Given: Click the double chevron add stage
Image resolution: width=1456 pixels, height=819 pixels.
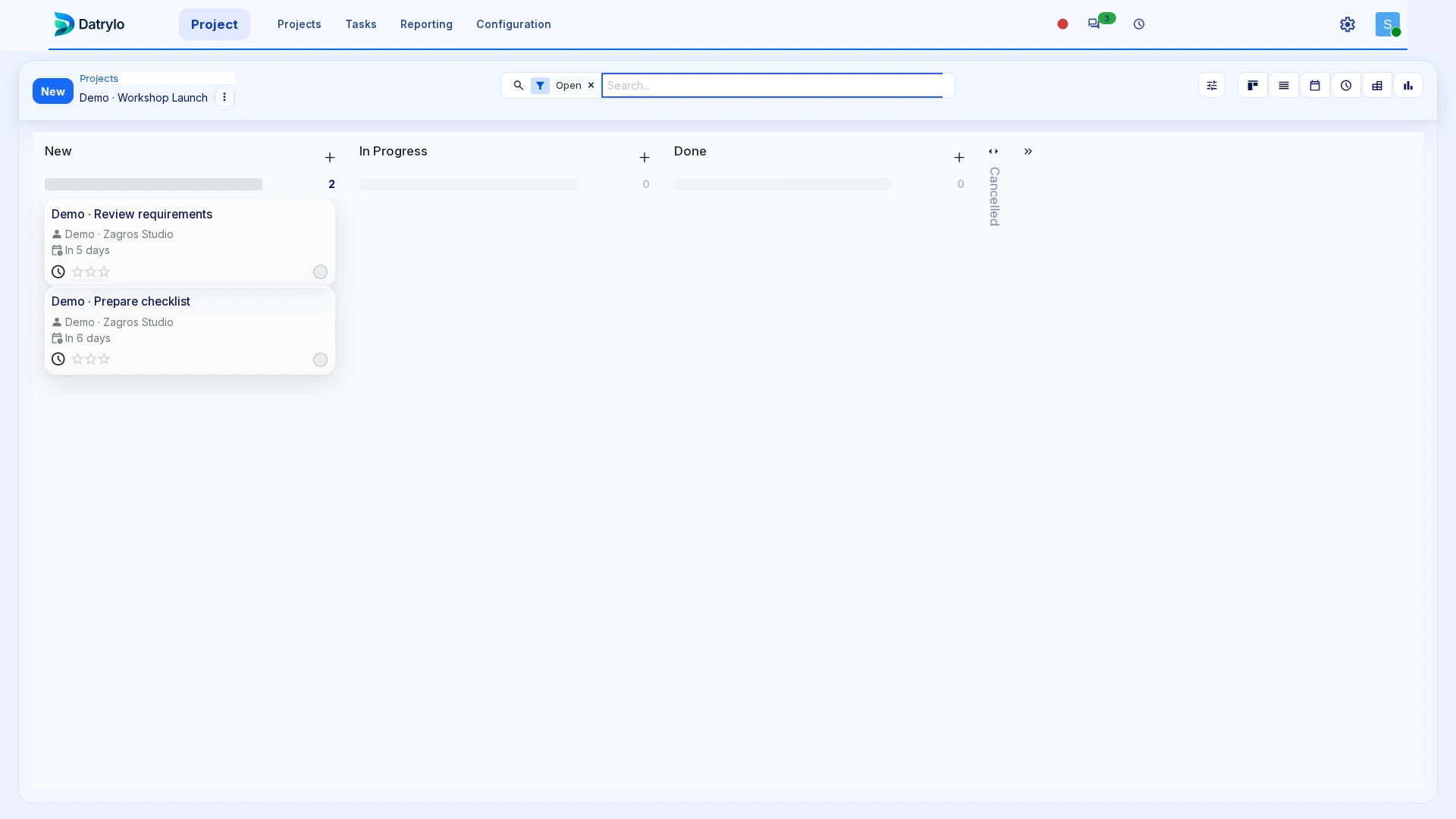Looking at the screenshot, I should [1028, 152].
